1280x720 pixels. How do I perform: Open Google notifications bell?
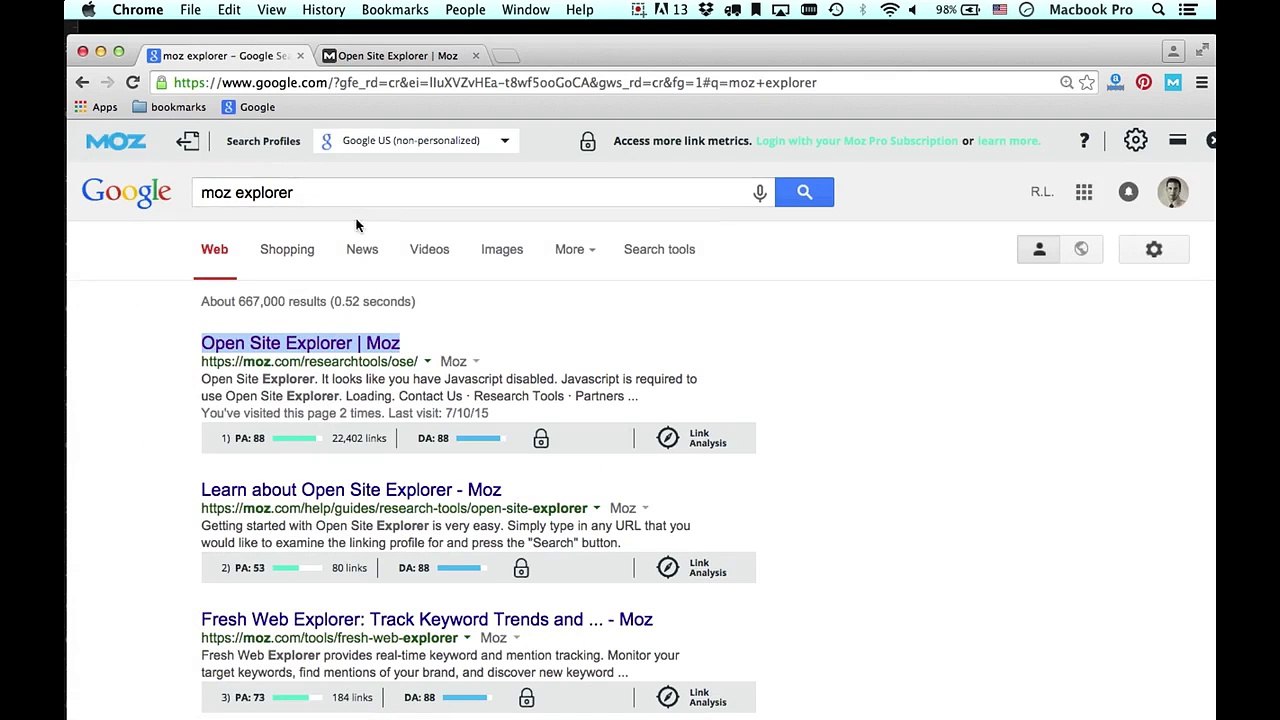(1128, 192)
